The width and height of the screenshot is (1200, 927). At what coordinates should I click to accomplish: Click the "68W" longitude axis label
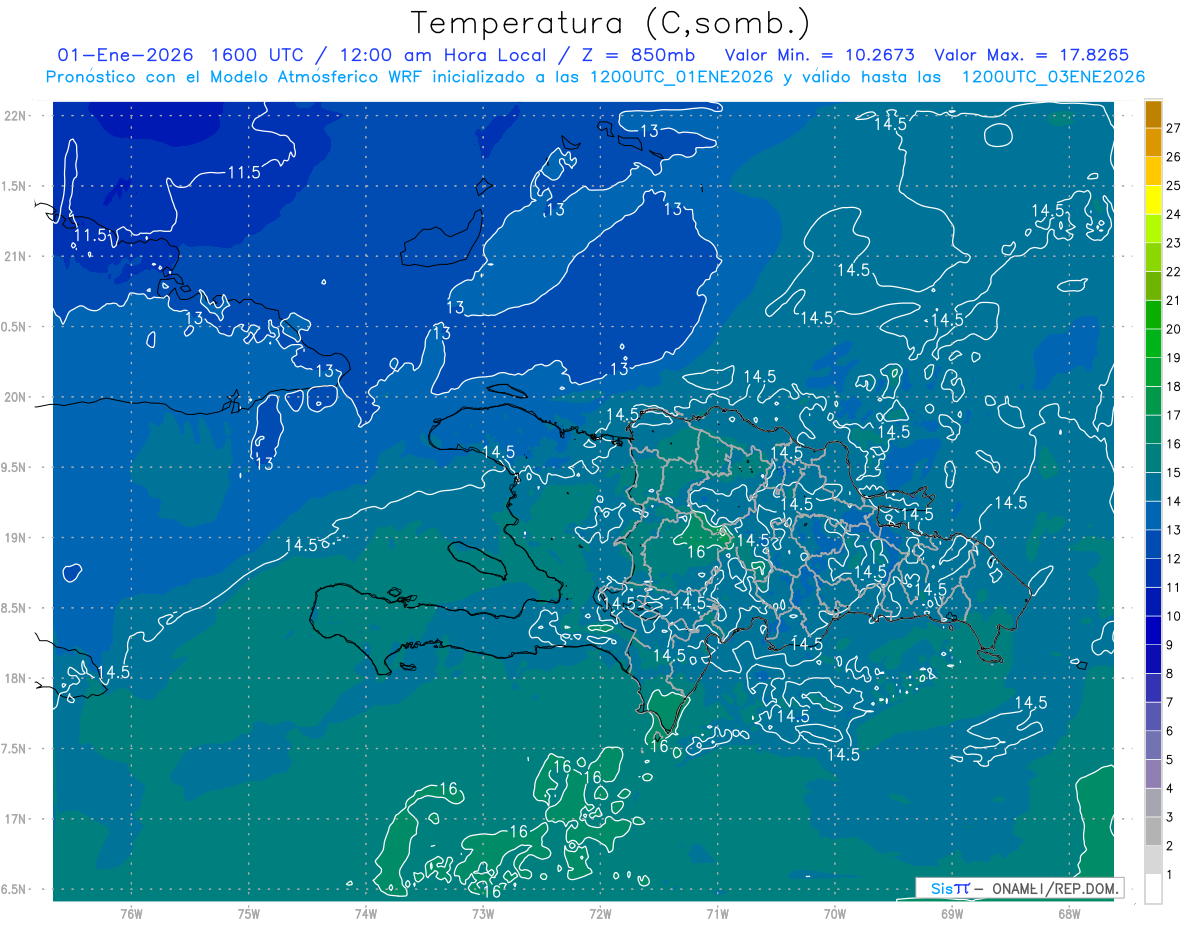coord(1068,913)
